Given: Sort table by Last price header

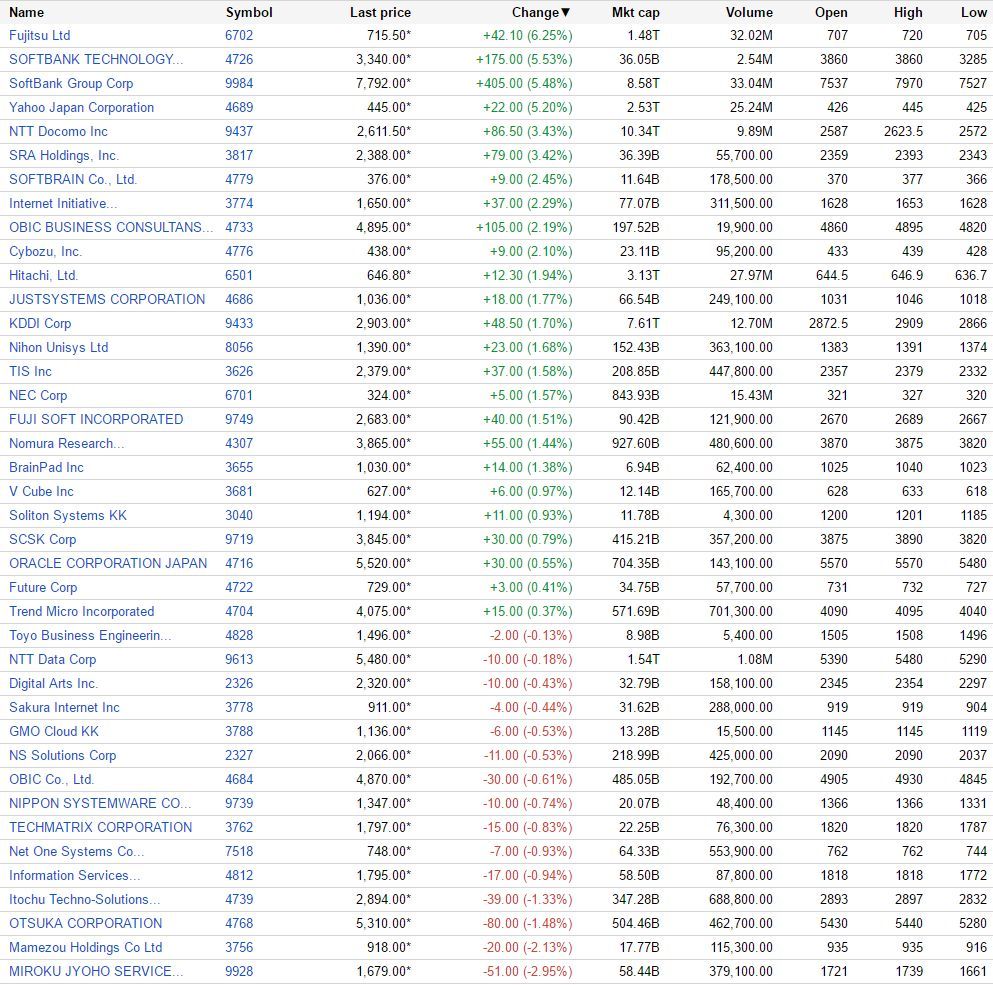Looking at the screenshot, I should click(380, 12).
